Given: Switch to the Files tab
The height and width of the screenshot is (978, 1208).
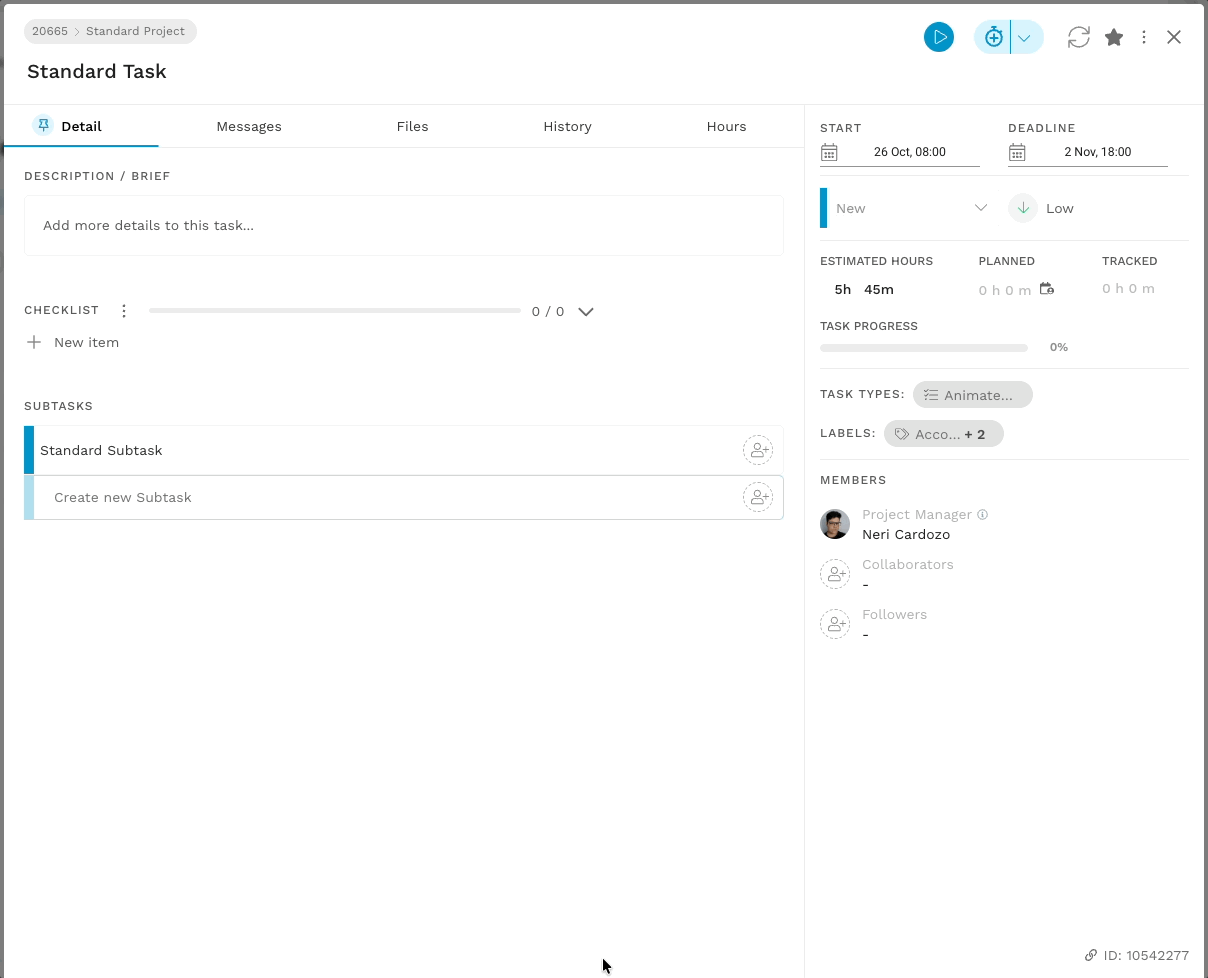Looking at the screenshot, I should coord(412,126).
